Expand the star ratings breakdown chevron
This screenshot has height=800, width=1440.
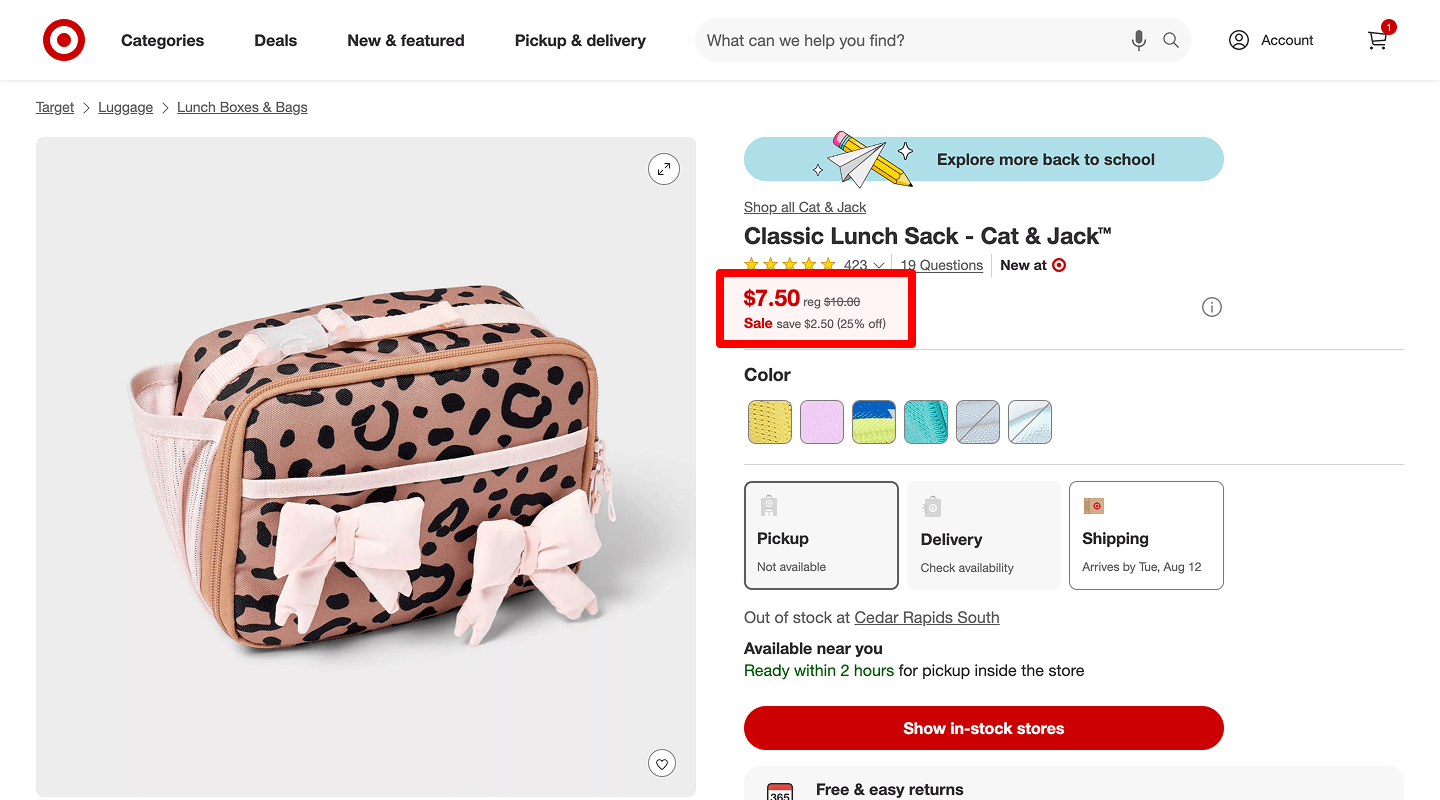(x=878, y=265)
